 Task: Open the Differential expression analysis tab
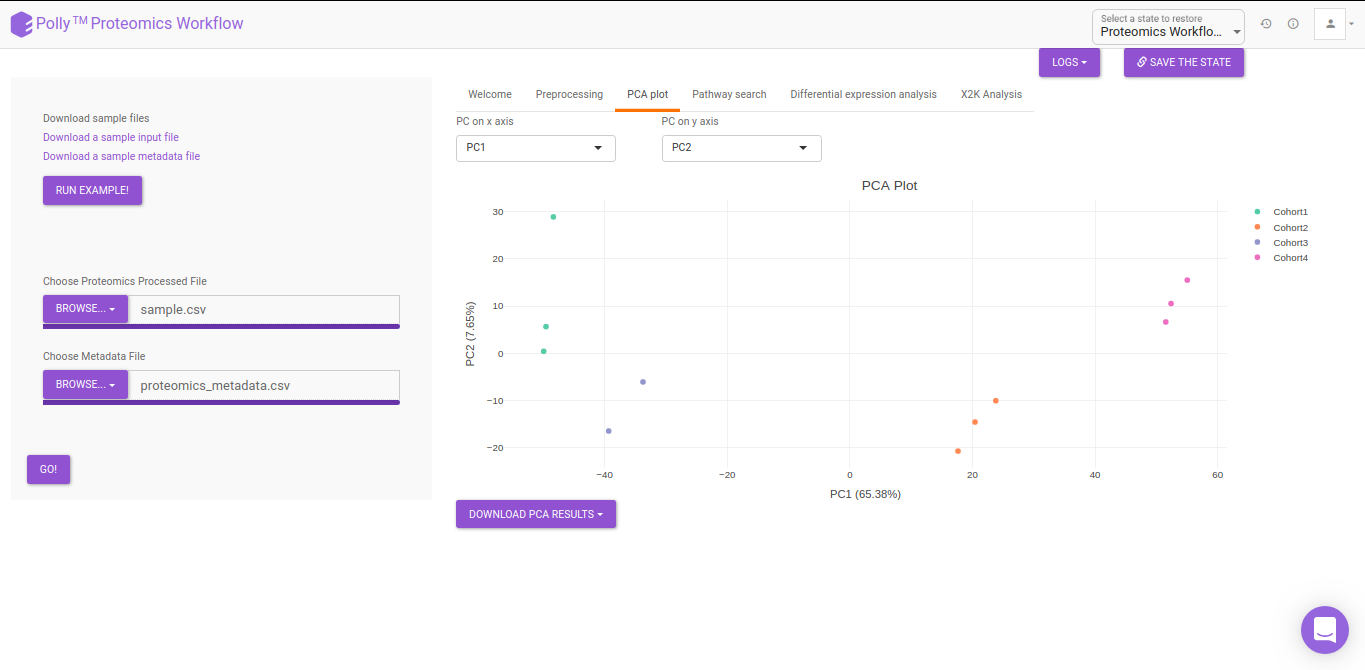point(863,94)
